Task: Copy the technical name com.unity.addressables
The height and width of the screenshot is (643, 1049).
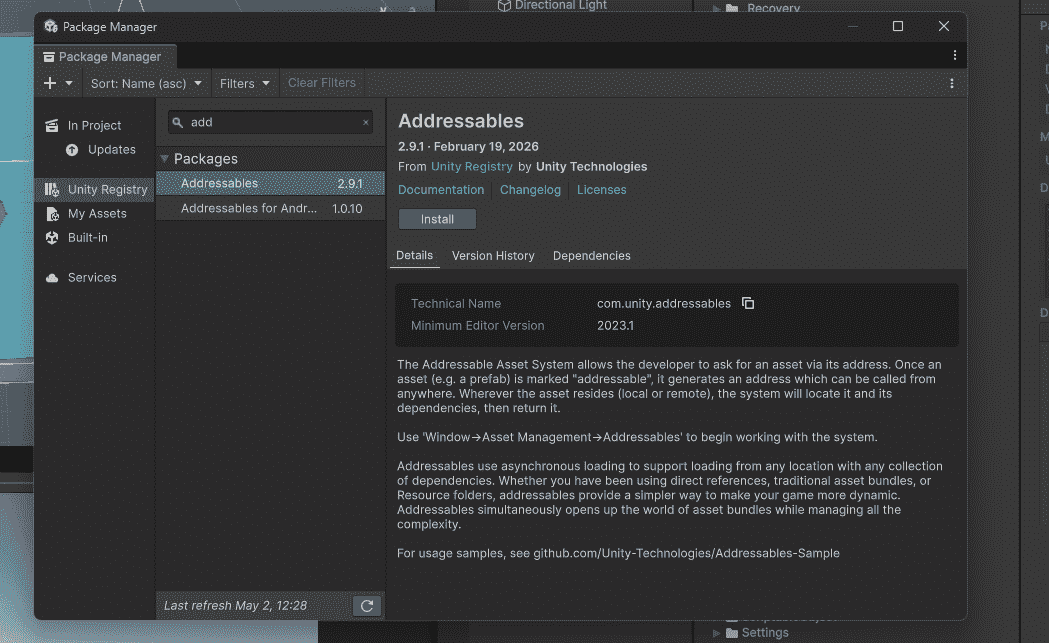Action: 748,304
